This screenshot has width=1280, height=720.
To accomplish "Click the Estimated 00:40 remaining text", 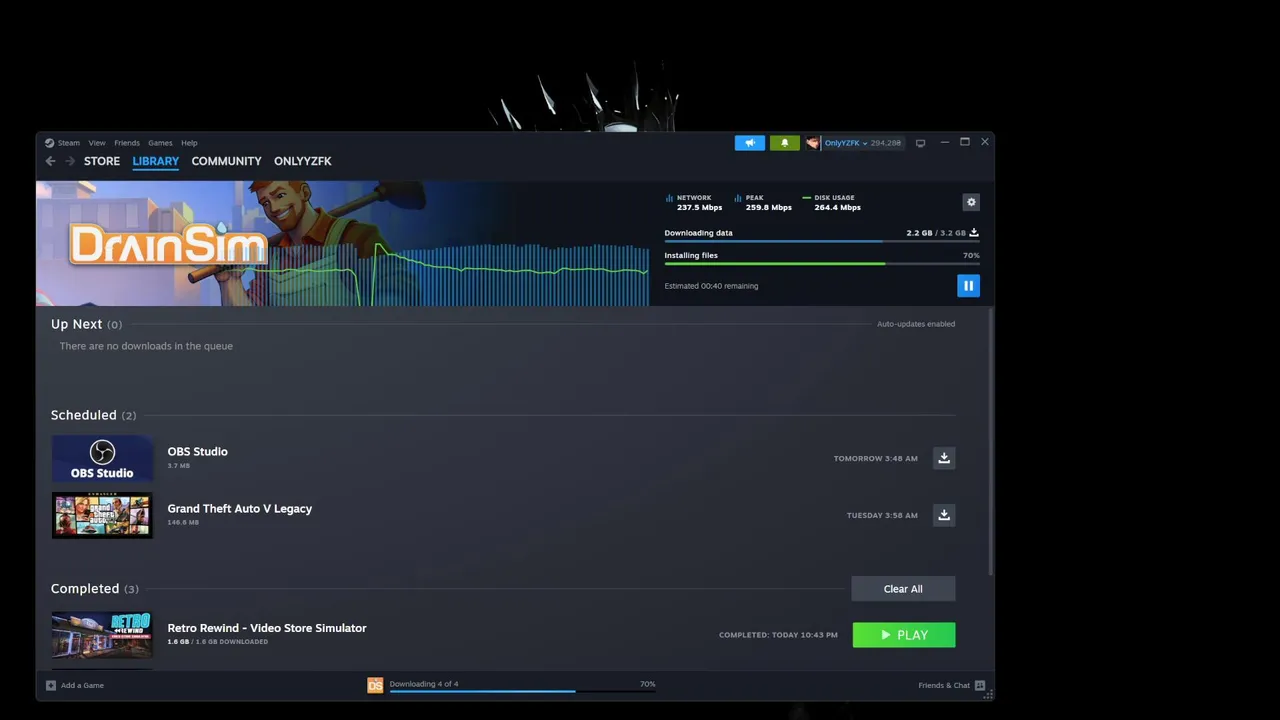I will point(711,286).
